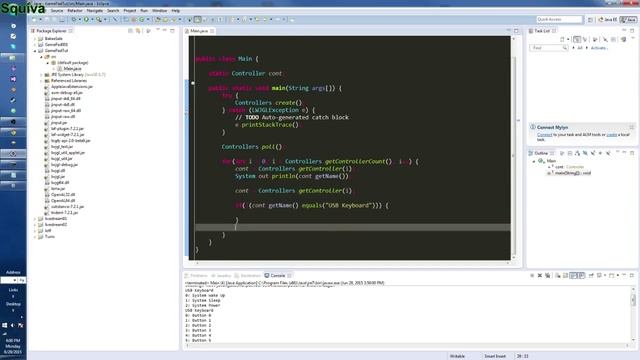This screenshot has width=640, height=360.
Task: Collapse Main class in Outline
Action: click(x=533, y=161)
